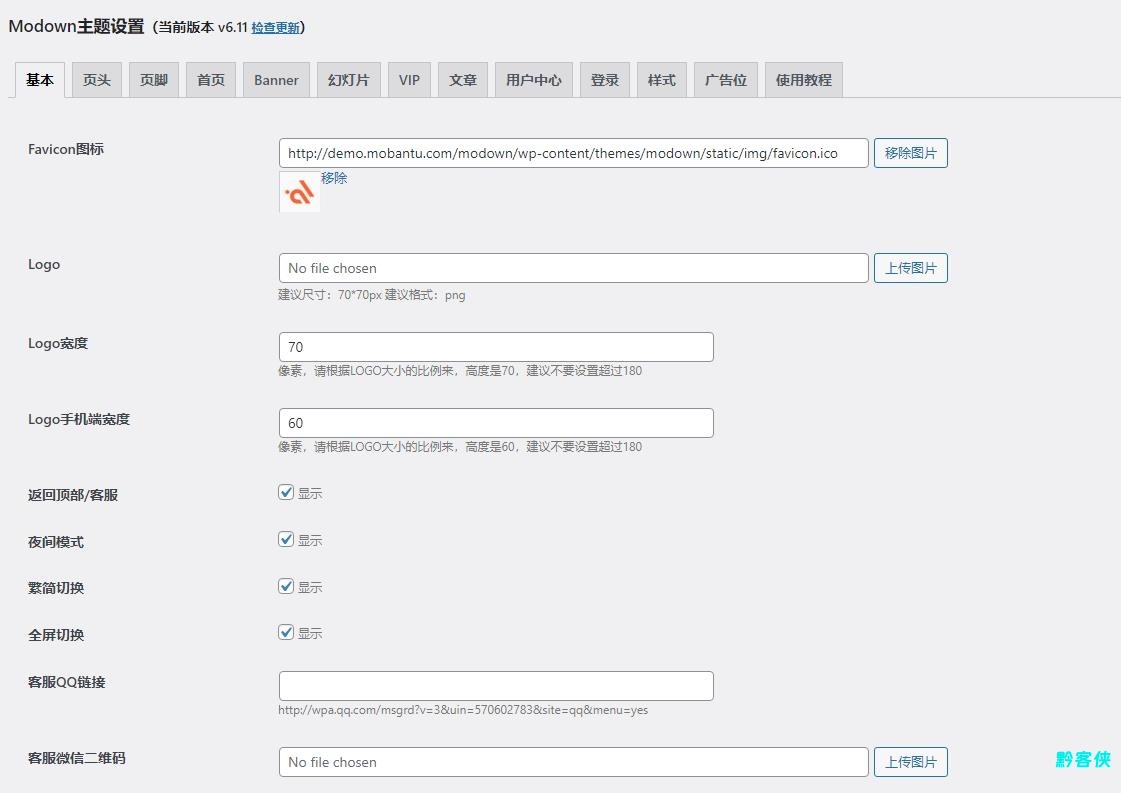1121x793 pixels.
Task: Disable the 繁简切换 display checkbox
Action: click(286, 587)
